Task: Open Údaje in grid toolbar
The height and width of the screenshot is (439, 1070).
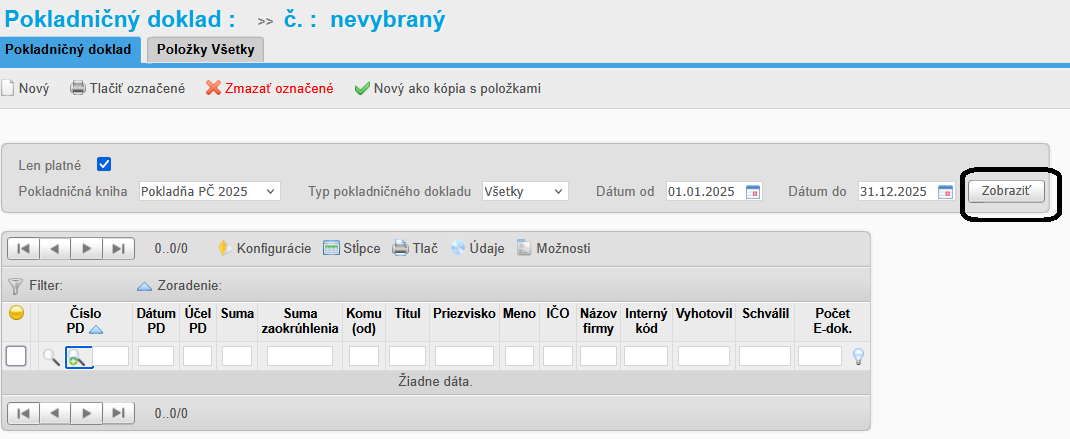Action: click(x=477, y=249)
